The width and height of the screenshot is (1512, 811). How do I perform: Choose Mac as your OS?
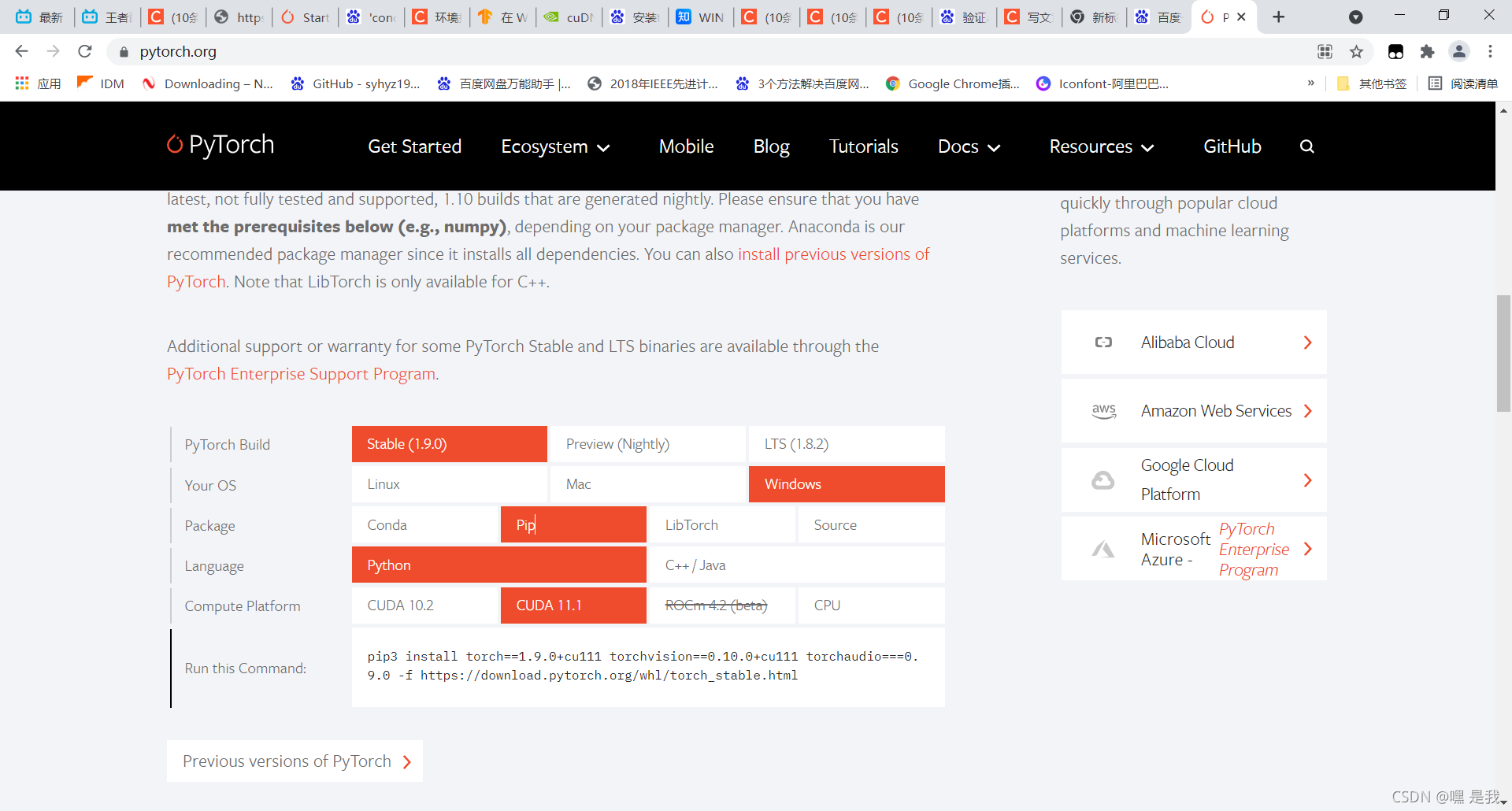point(648,484)
